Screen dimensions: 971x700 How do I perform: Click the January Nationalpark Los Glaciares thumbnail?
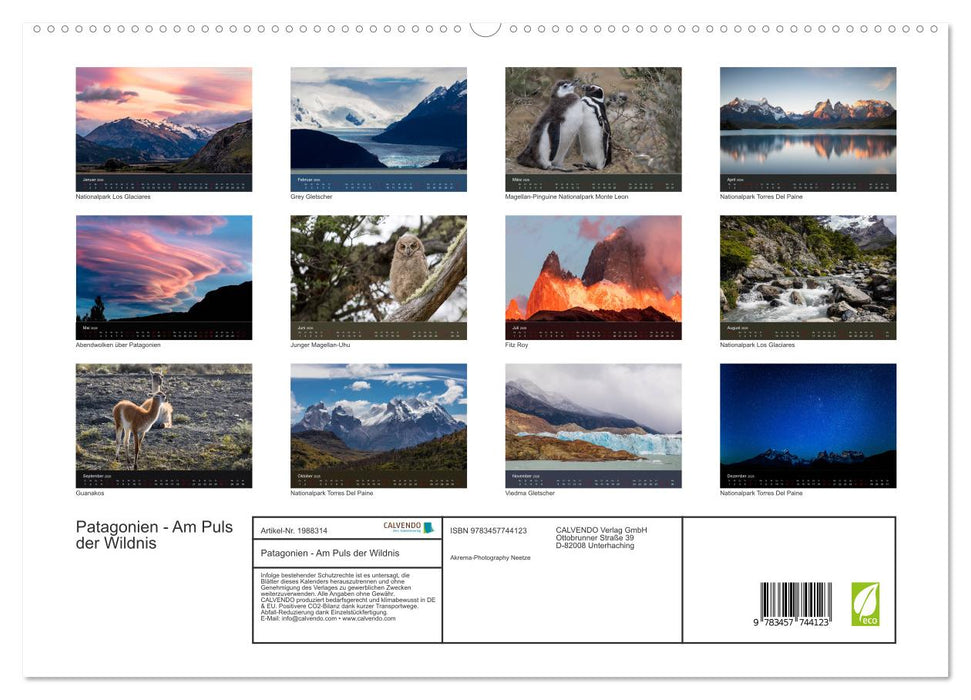click(x=164, y=128)
